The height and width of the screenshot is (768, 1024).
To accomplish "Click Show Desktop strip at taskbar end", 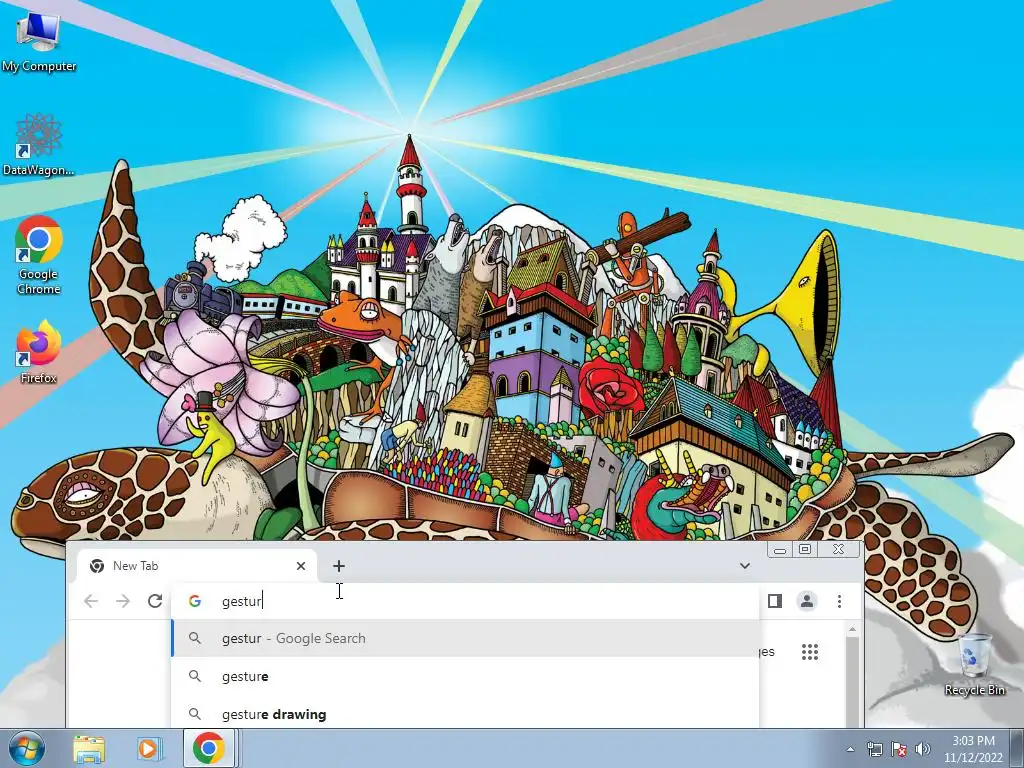I will (x=1017, y=748).
